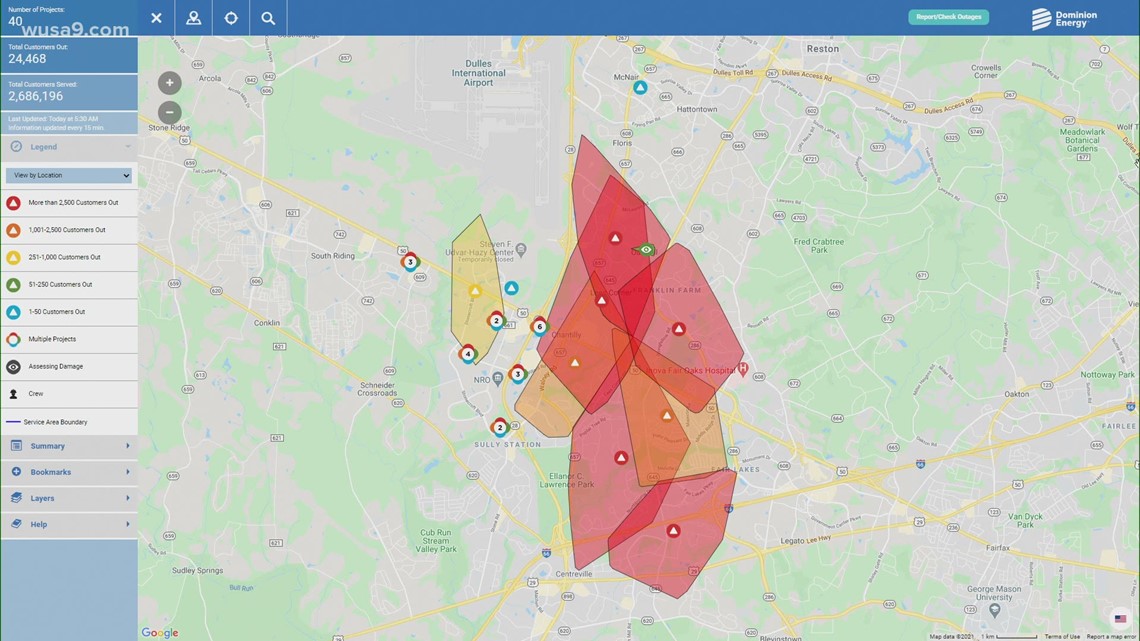This screenshot has width=1140, height=641.
Task: Click the teal marker labeled 6 near Chantilly
Action: pos(539,325)
